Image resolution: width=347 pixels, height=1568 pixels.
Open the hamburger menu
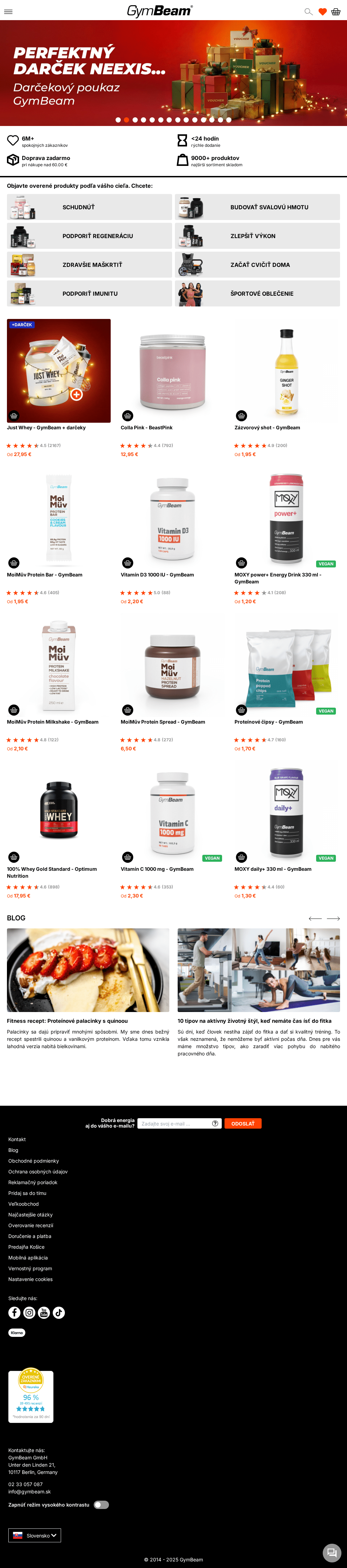(x=9, y=11)
